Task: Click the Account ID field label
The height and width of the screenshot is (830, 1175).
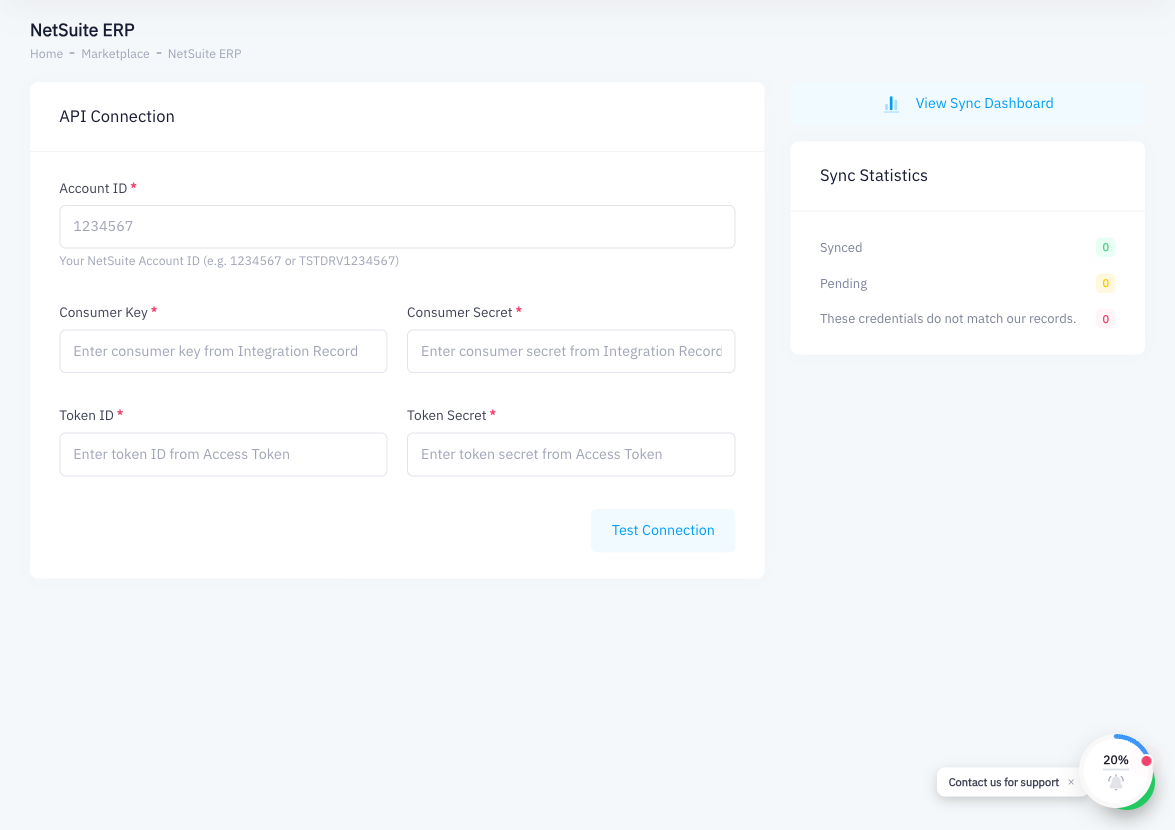Action: click(x=94, y=189)
